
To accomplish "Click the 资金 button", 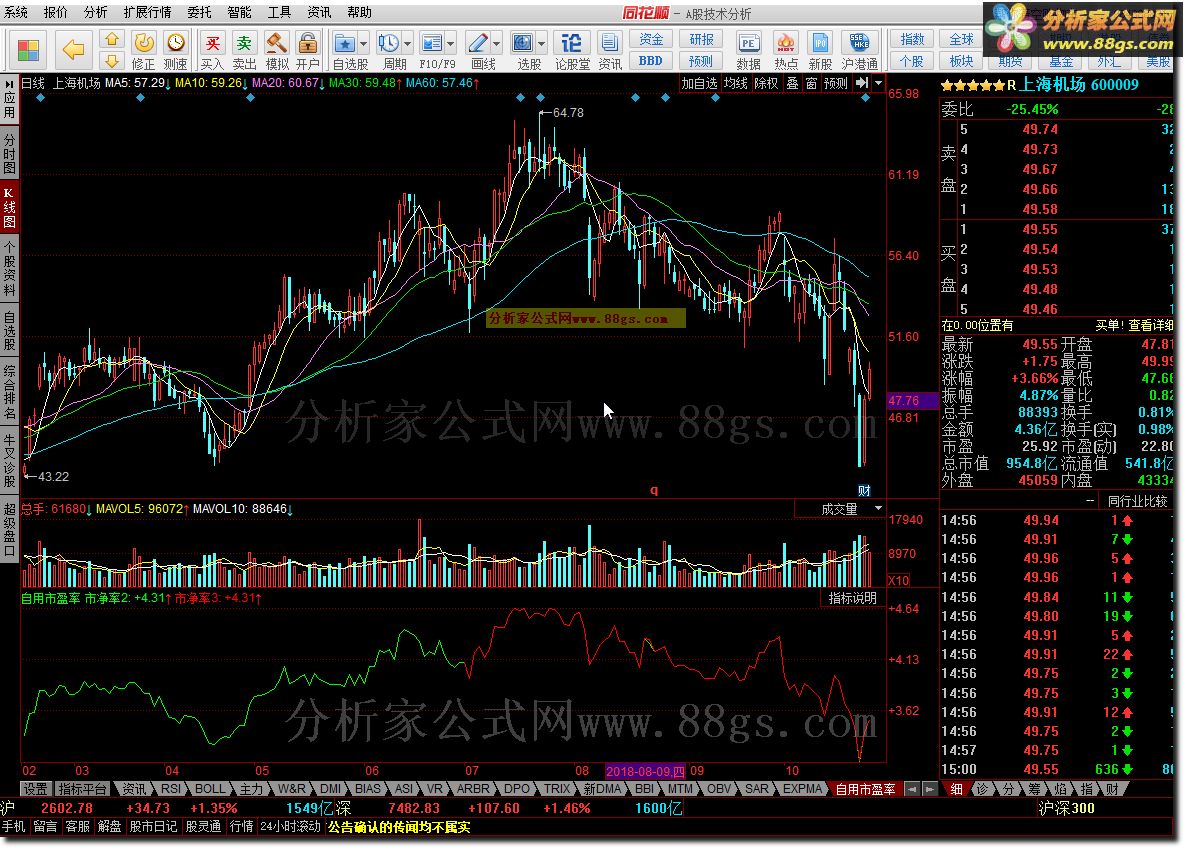I will [651, 39].
